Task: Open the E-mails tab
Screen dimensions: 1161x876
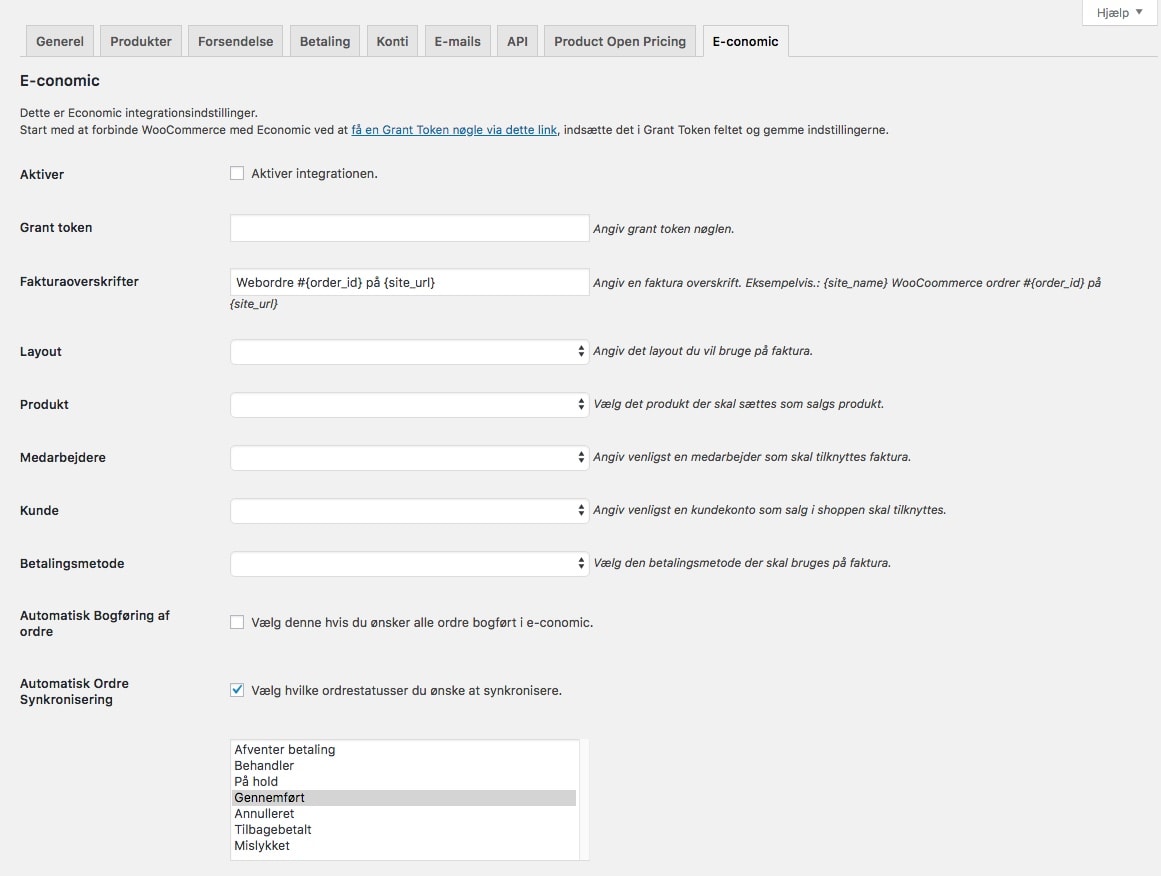Action: coord(458,41)
